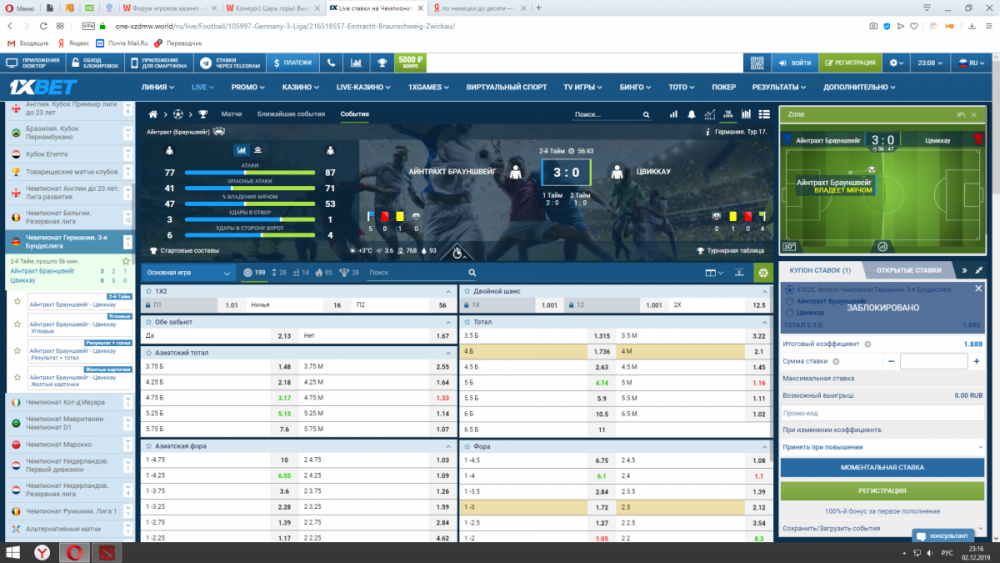The width and height of the screenshot is (1000, 563).
Task: Click the green football settings icon
Action: point(764,272)
